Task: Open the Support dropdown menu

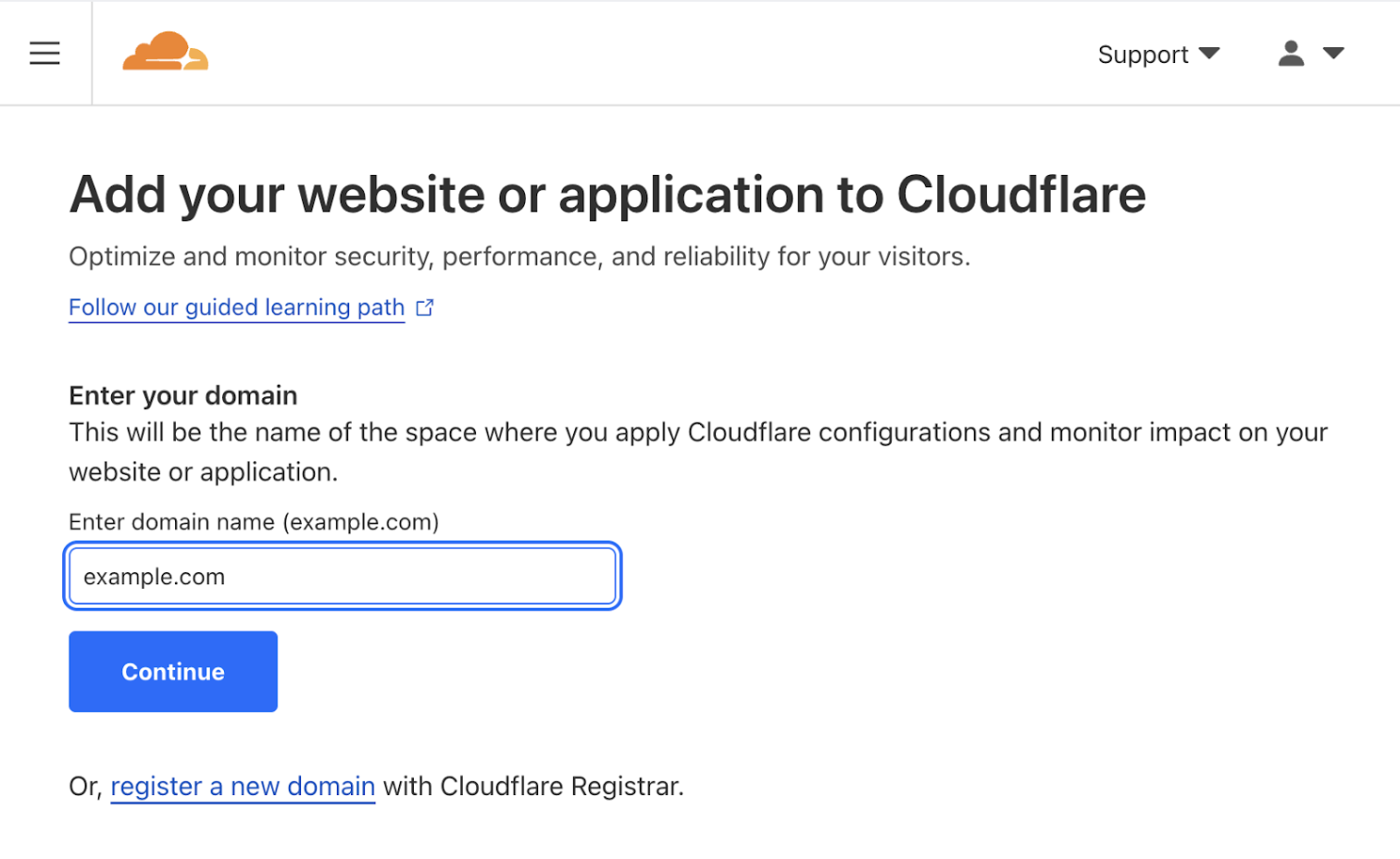Action: [x=1158, y=55]
